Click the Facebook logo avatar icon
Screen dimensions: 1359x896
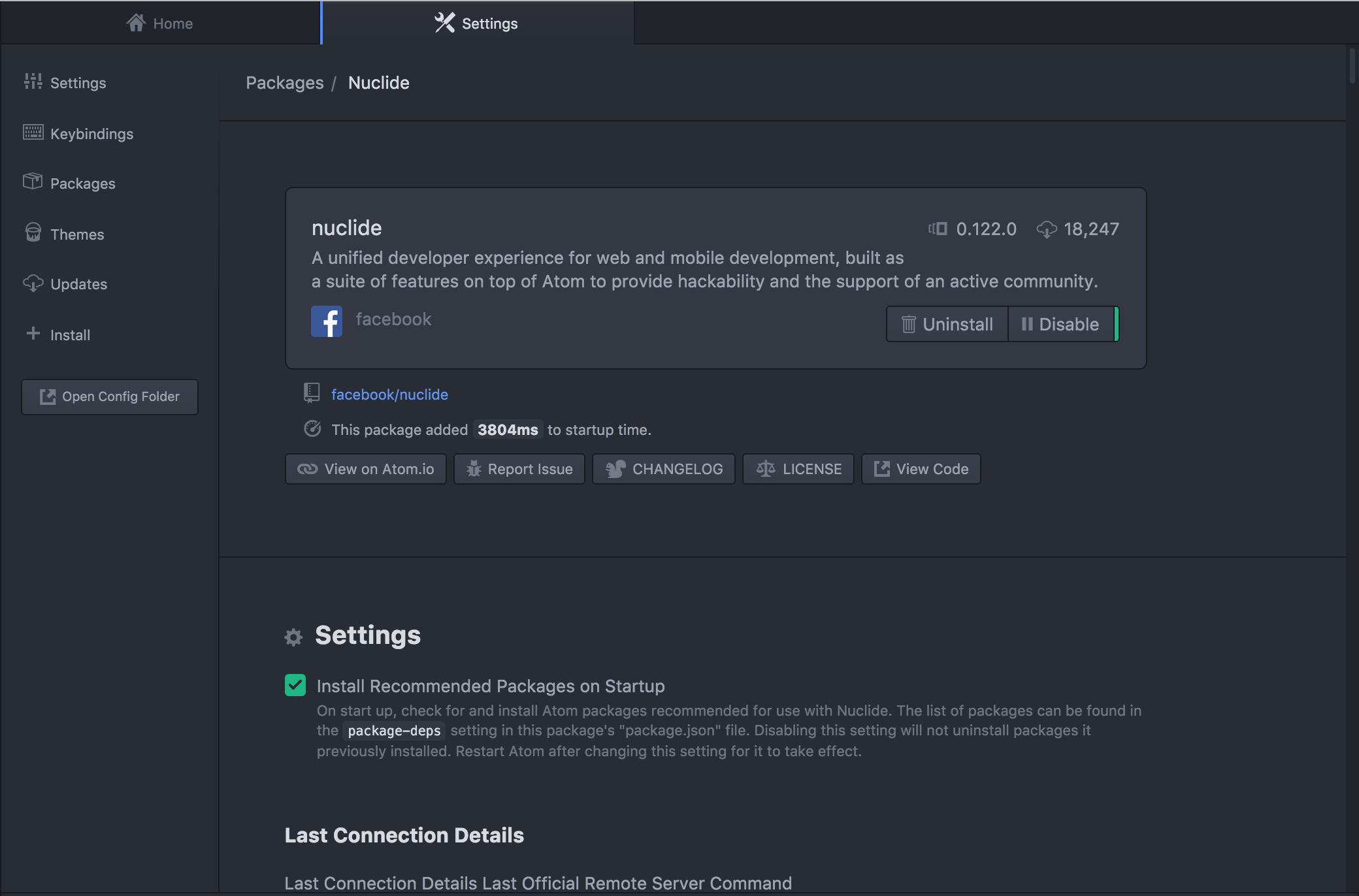(x=326, y=321)
